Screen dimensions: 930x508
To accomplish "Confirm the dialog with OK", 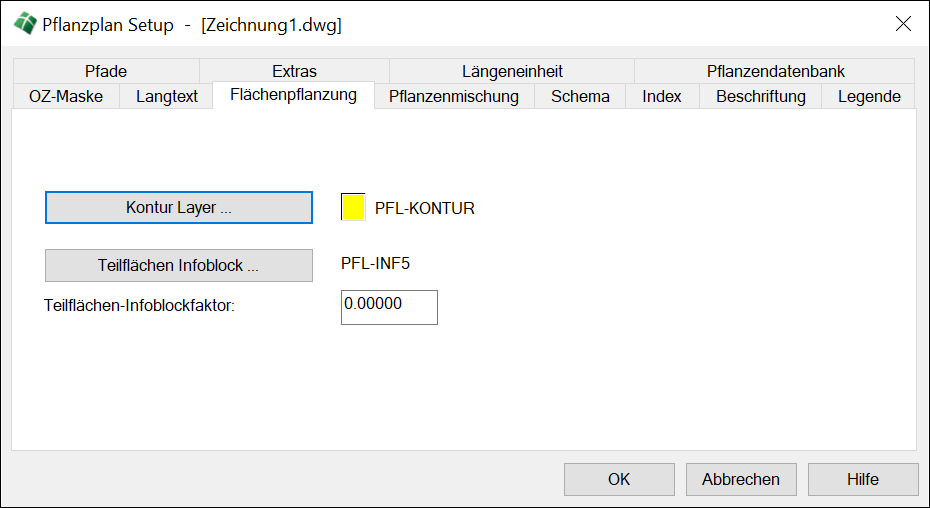I will pyautogui.click(x=619, y=479).
